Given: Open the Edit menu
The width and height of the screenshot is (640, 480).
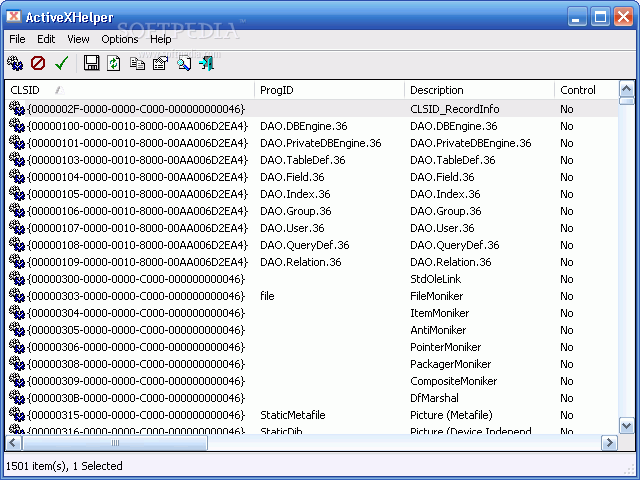Looking at the screenshot, I should click(46, 39).
